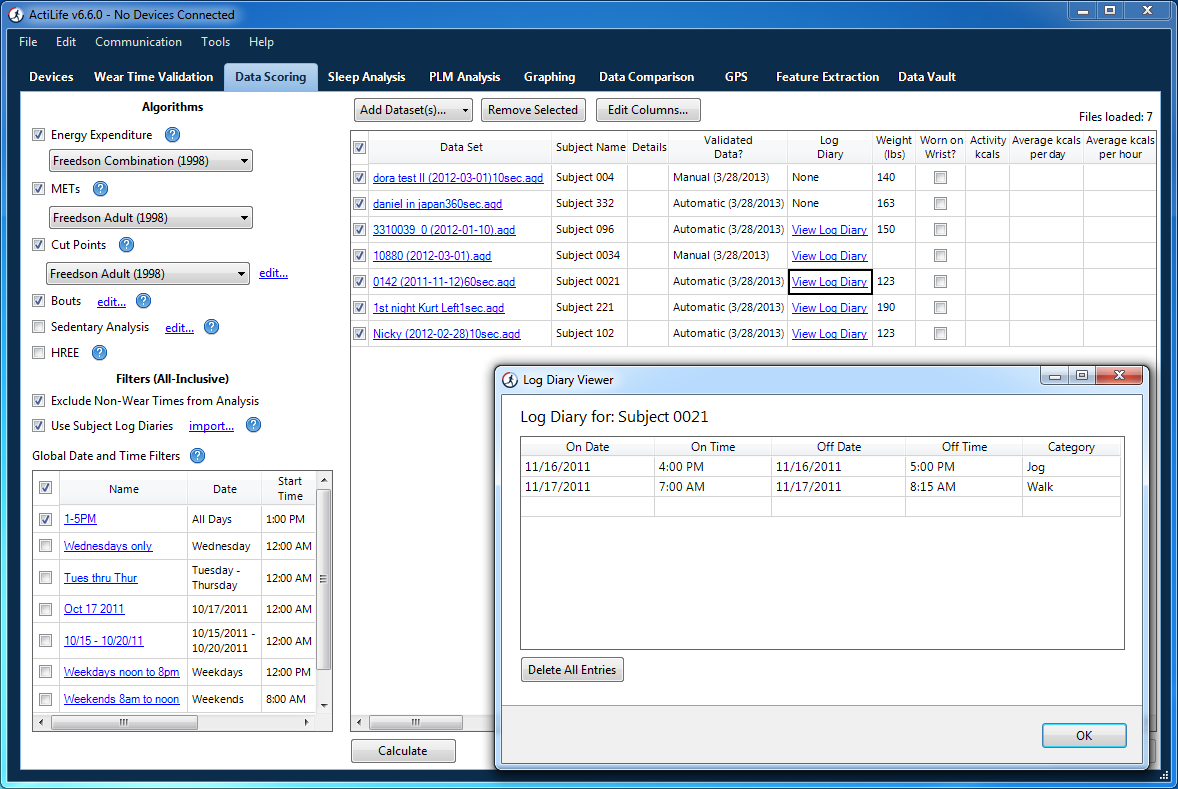This screenshot has width=1178, height=789.
Task: Open View Log Diary for Subject 096
Action: click(829, 229)
